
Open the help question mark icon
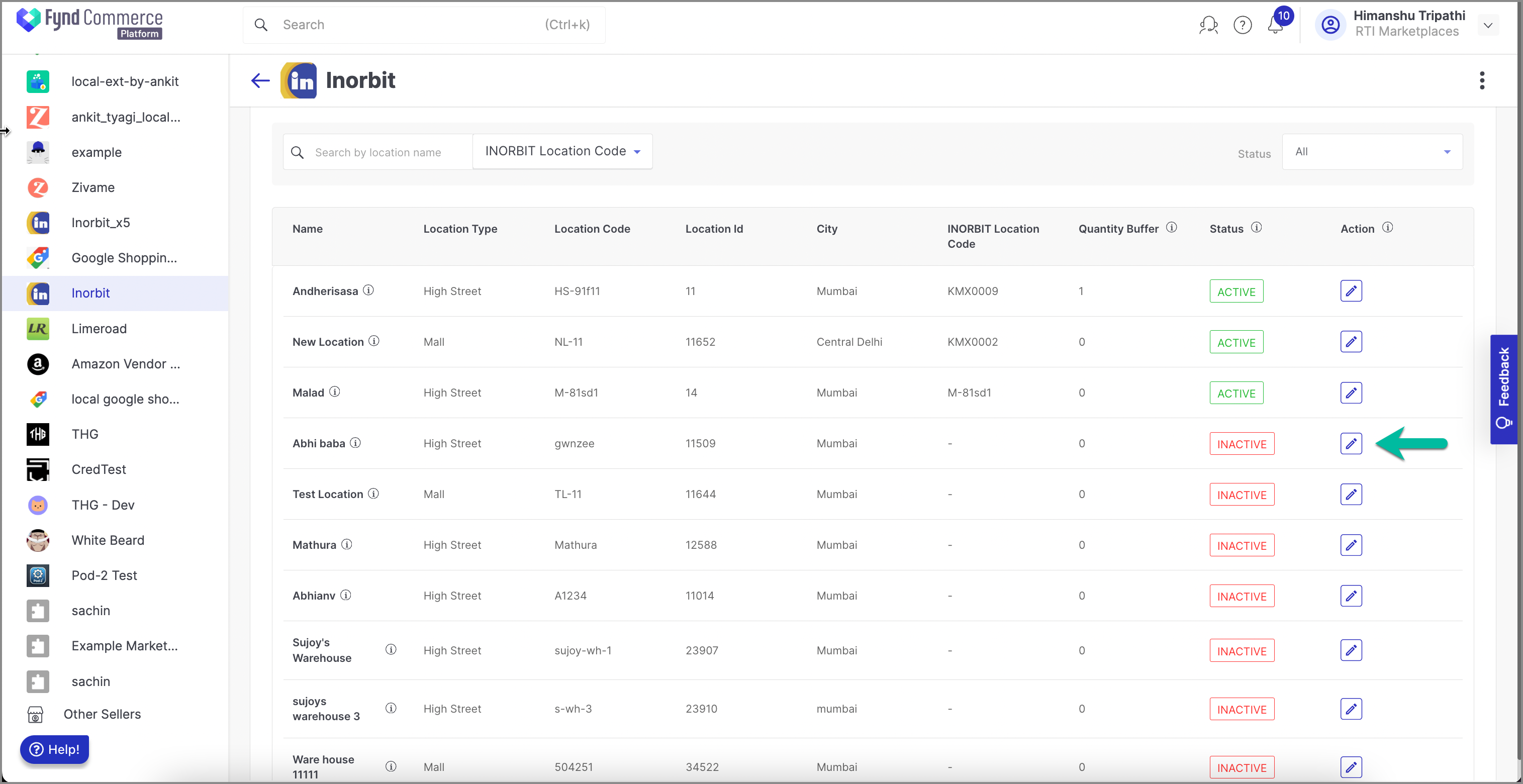click(x=1242, y=25)
